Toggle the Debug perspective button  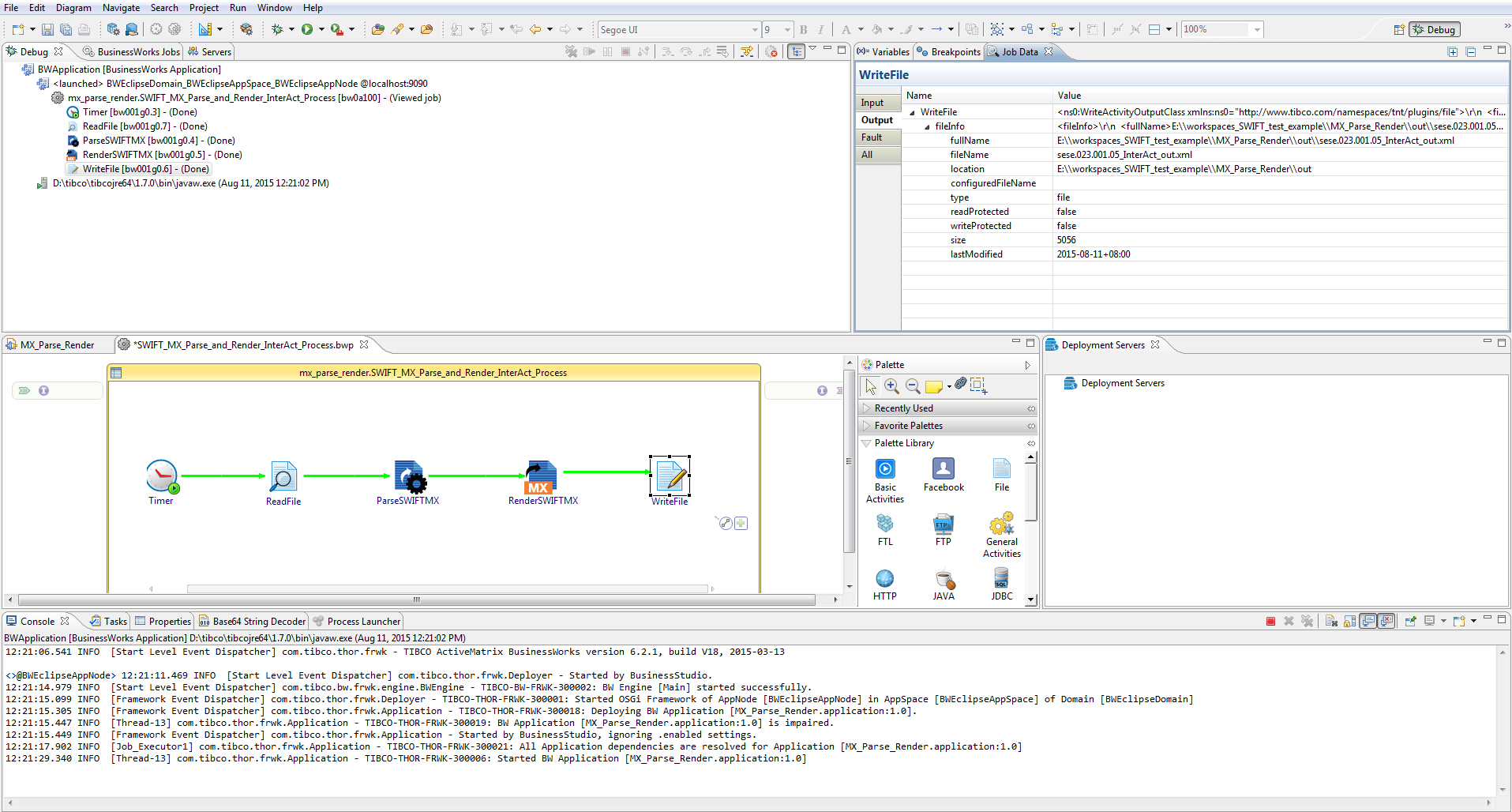1435,29
